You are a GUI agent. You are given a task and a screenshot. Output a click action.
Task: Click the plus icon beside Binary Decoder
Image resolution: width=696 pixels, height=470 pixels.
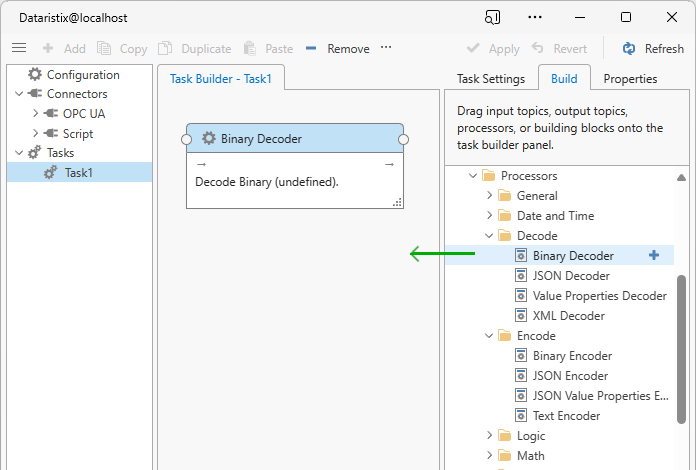point(654,255)
